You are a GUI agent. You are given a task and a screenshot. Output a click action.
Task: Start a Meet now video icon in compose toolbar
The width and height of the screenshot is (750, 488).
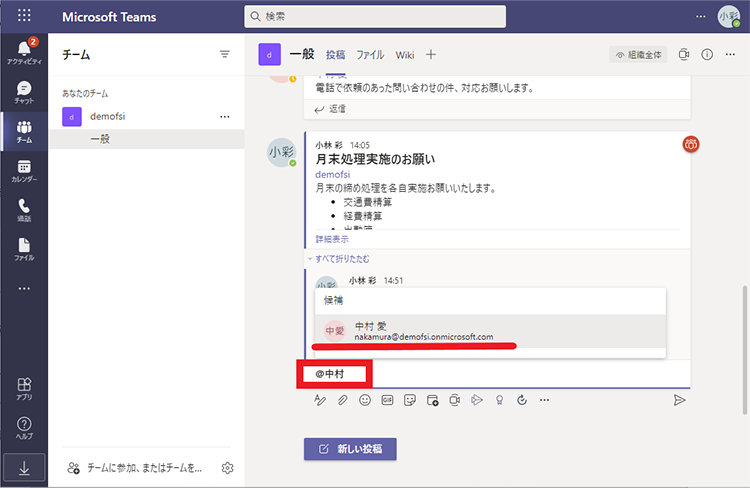[x=455, y=400]
